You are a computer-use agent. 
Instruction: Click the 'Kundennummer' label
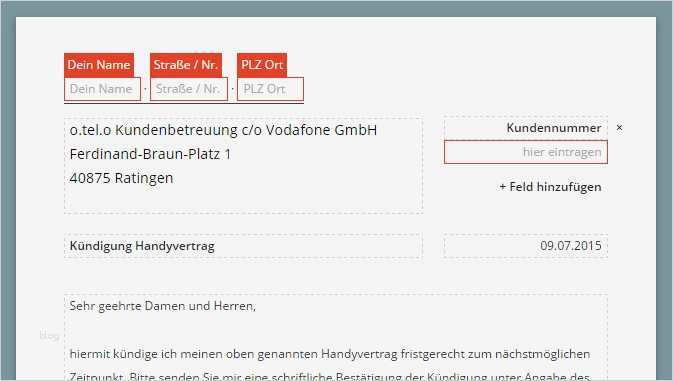[554, 128]
